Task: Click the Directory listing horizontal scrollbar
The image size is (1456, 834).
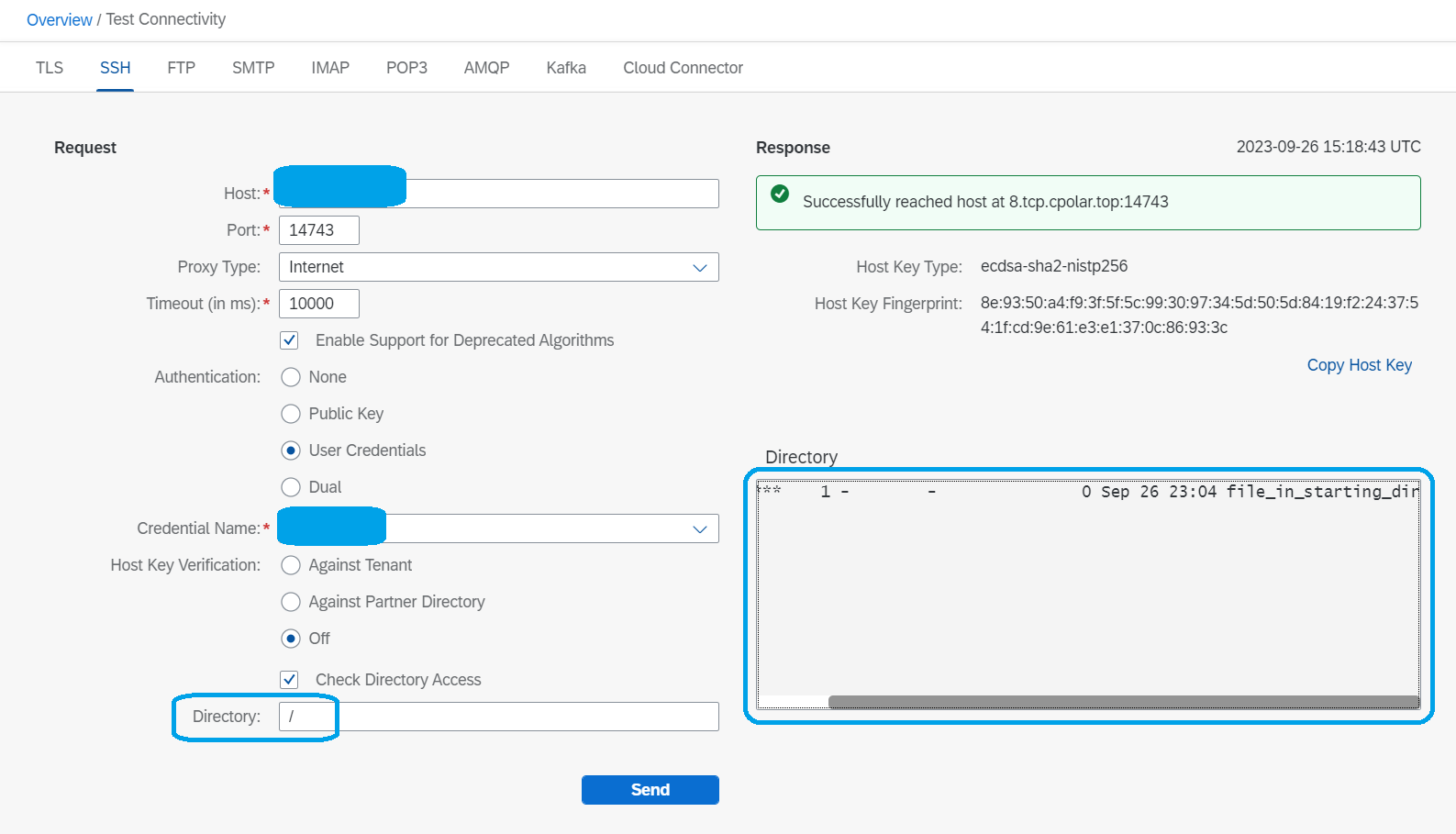Action: click(1124, 702)
